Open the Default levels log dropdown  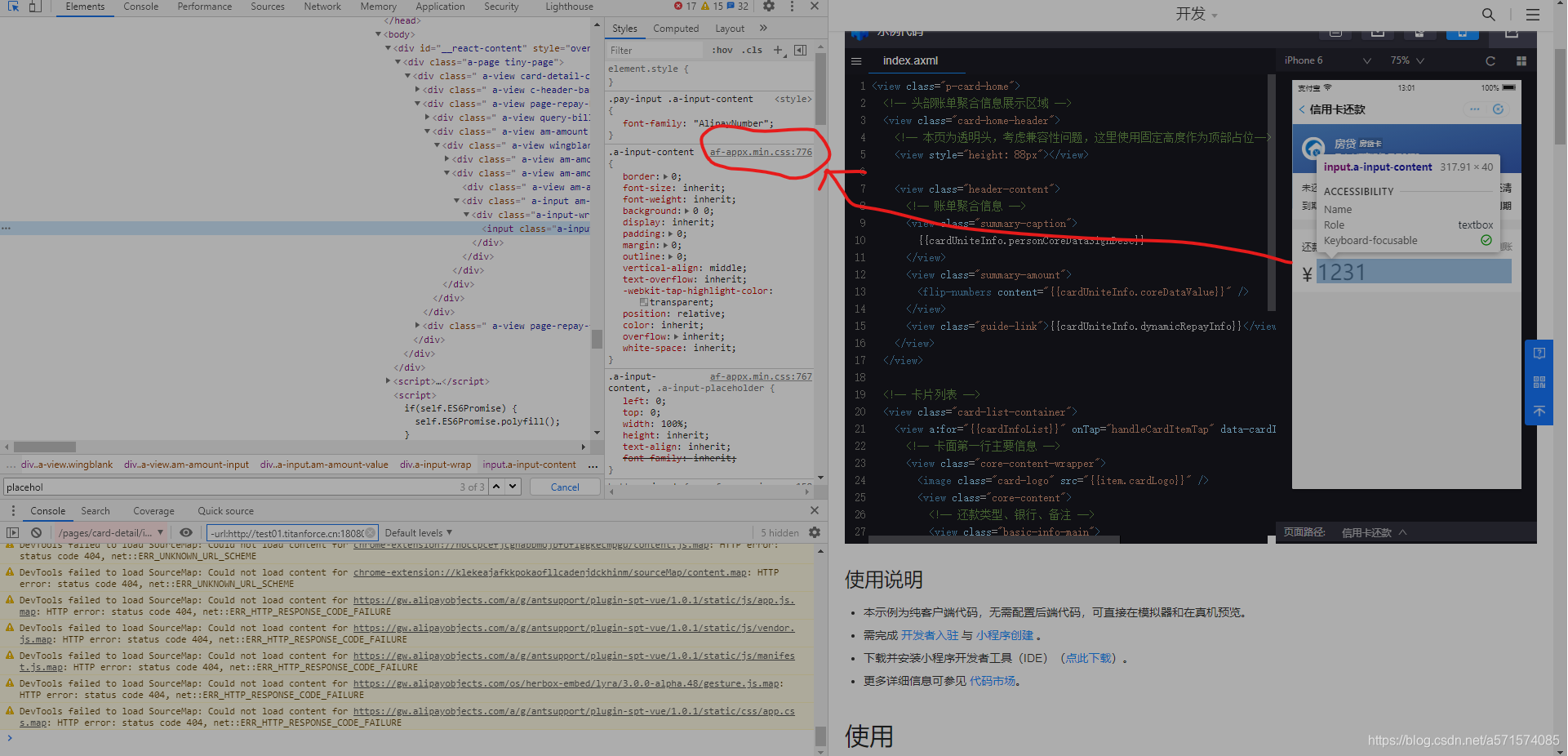pos(418,533)
